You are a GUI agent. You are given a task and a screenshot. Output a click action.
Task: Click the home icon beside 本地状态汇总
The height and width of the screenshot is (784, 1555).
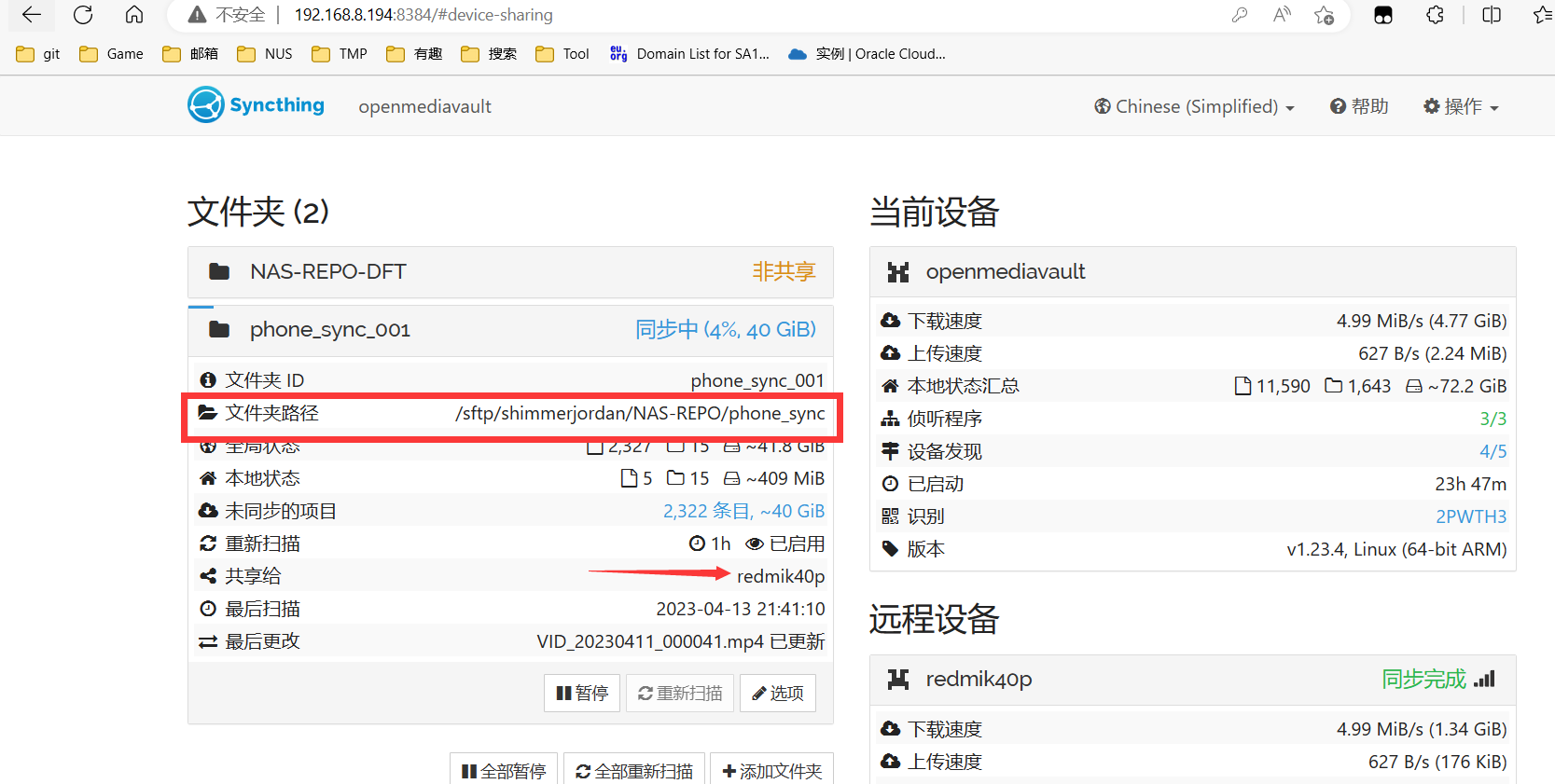coord(890,386)
